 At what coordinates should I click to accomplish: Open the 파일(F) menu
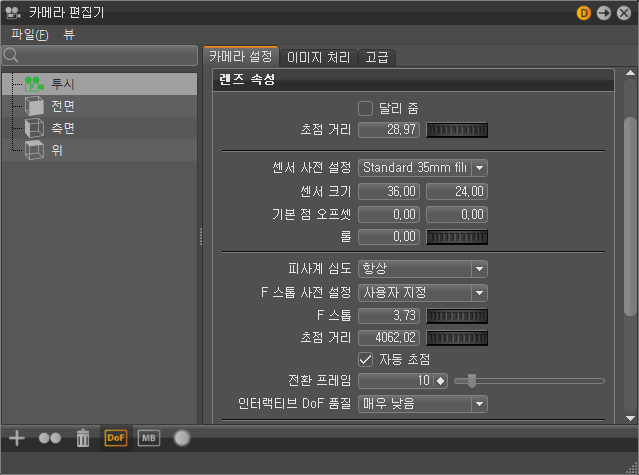click(x=29, y=35)
